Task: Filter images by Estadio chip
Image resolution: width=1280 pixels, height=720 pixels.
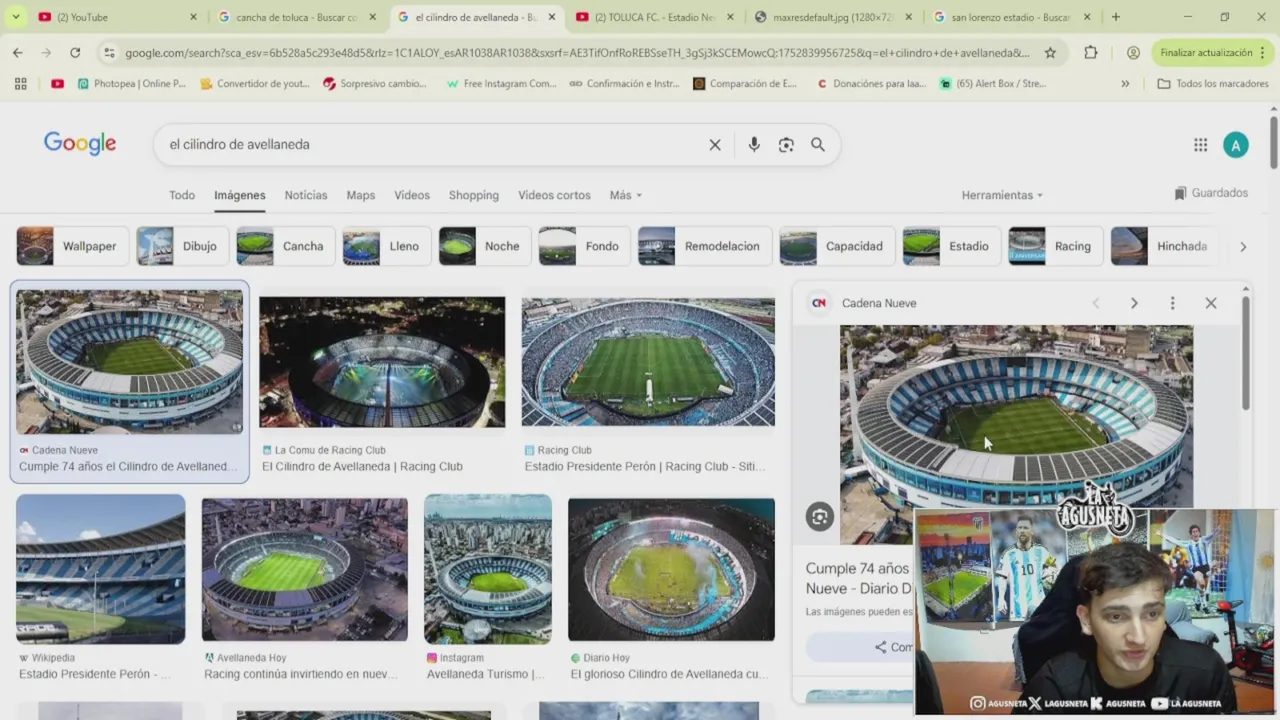Action: pos(950,246)
